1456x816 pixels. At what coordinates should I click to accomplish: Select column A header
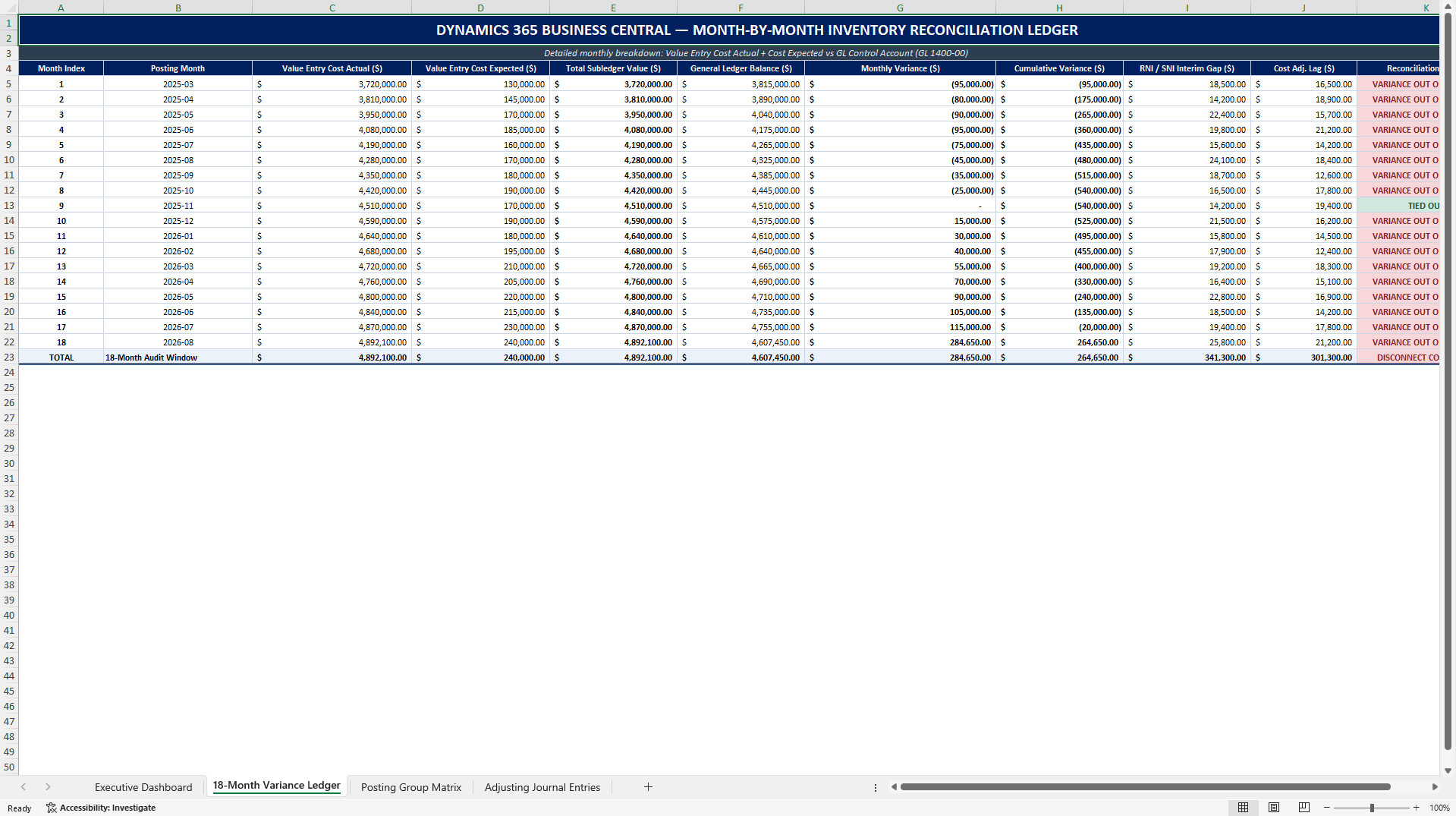tap(61, 8)
